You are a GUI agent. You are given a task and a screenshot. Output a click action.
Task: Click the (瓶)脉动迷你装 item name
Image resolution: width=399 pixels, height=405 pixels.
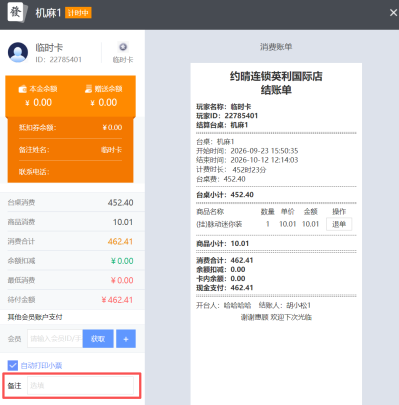click(219, 224)
